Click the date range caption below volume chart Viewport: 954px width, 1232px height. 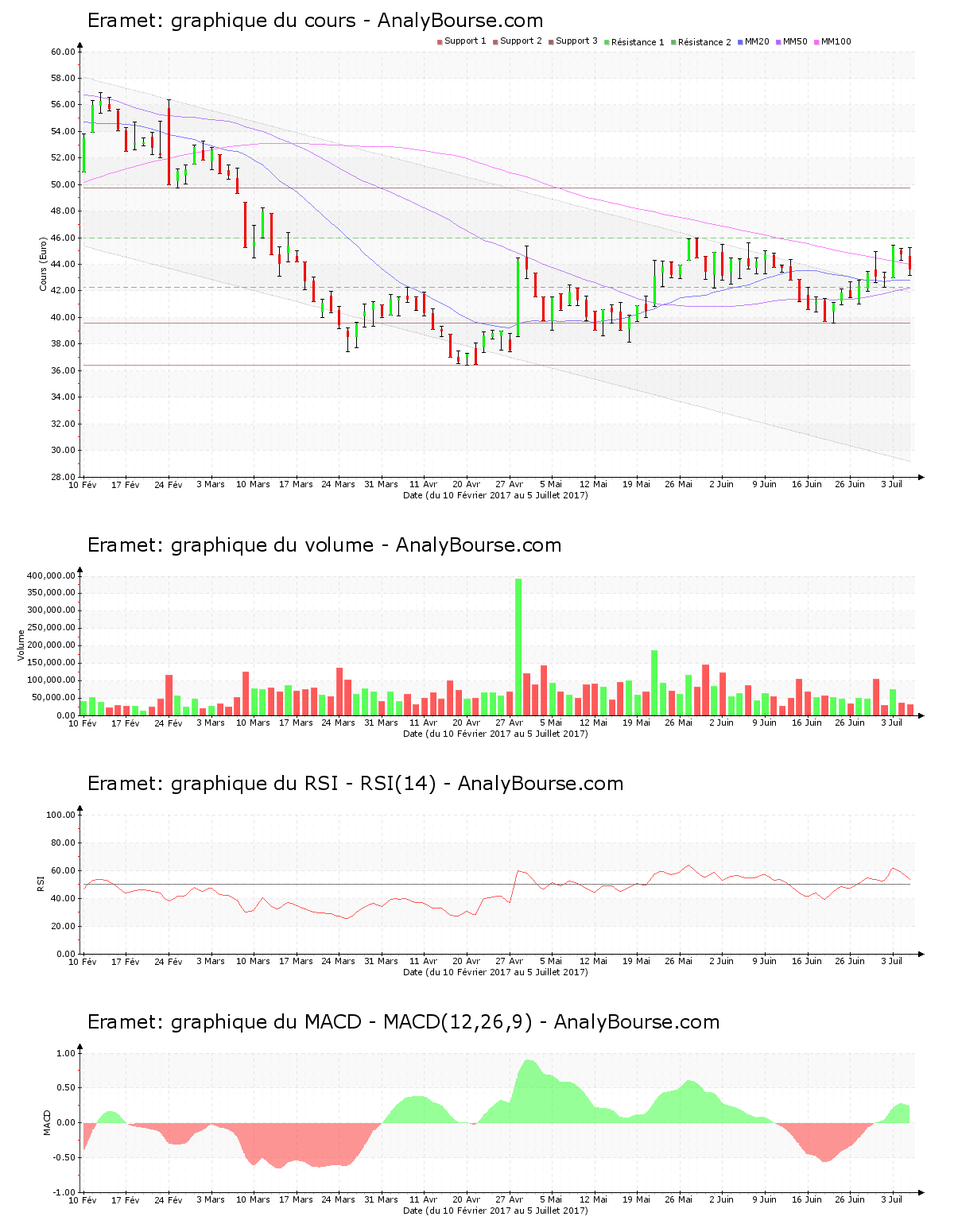click(495, 733)
